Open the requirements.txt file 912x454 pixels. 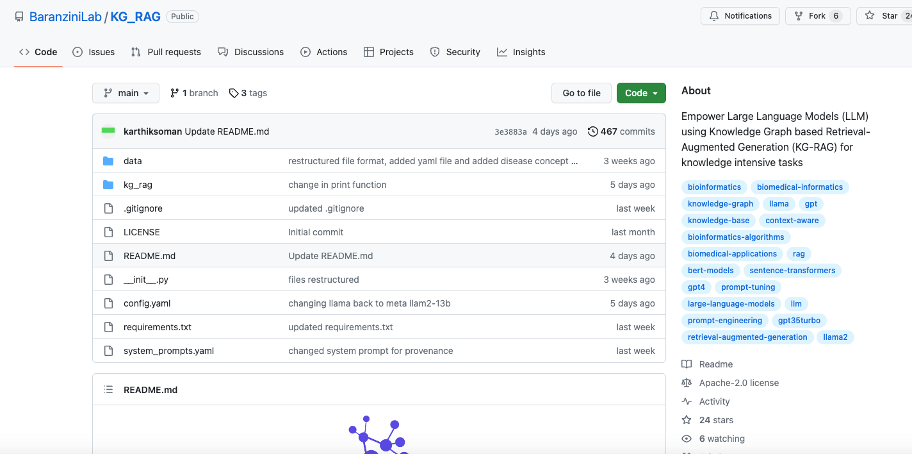point(157,327)
